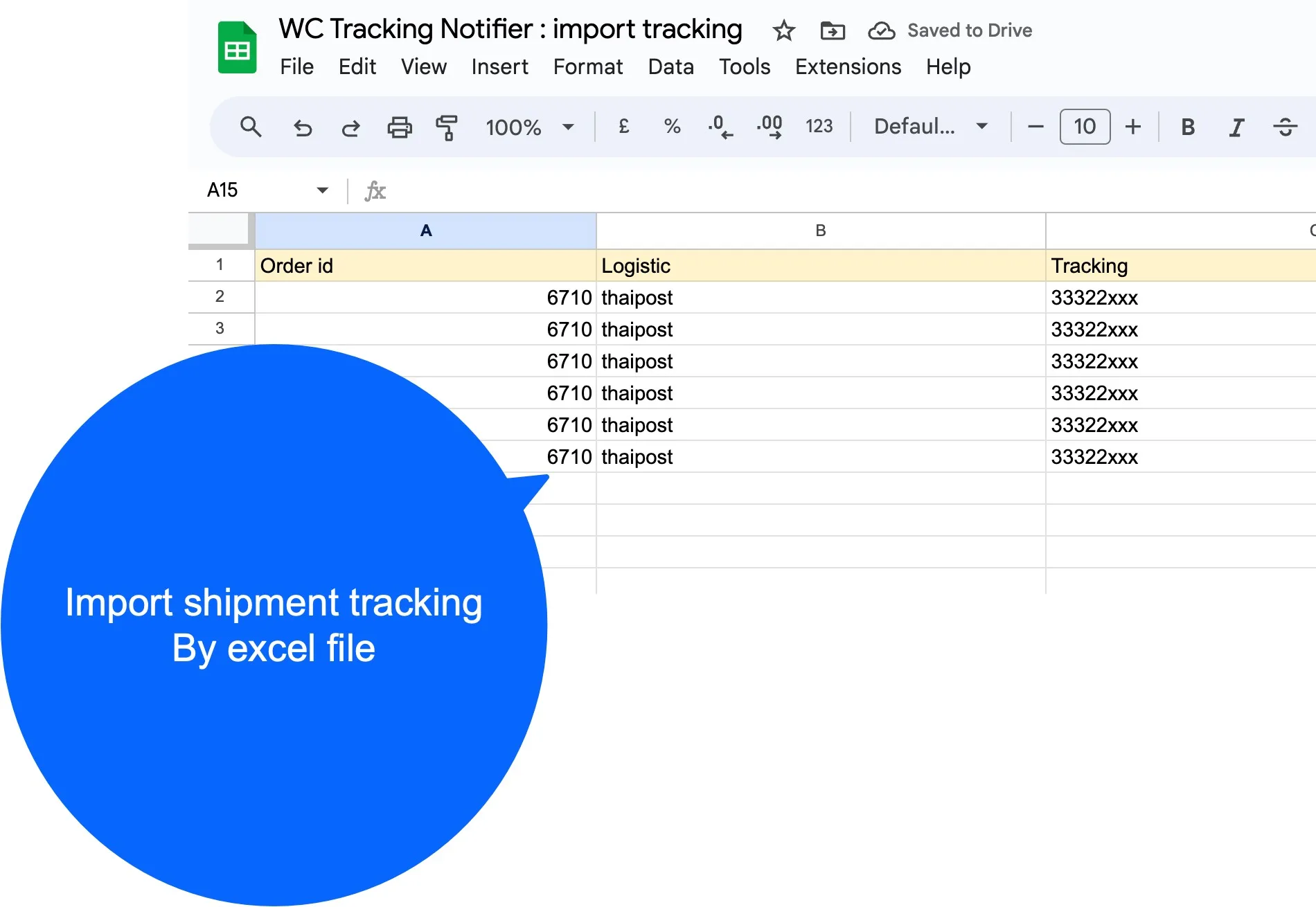The image size is (1316, 907).
Task: Decrease font size with minus button
Action: point(1035,127)
